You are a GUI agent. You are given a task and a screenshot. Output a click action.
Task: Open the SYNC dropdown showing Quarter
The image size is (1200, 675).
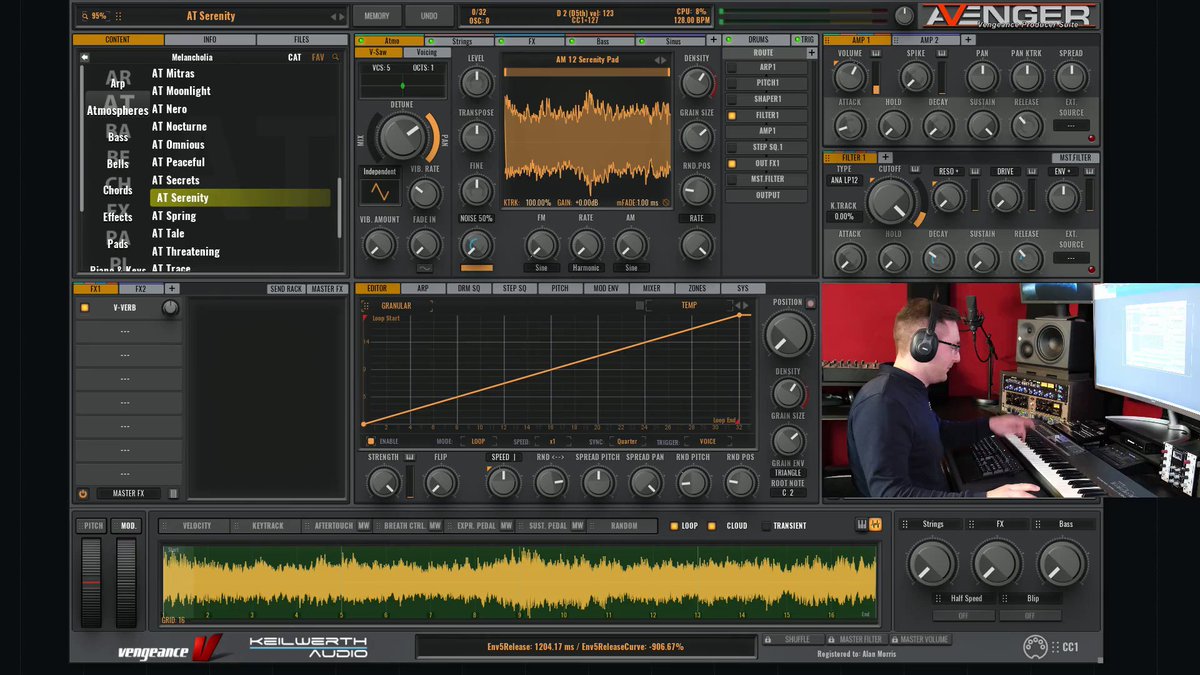point(627,441)
